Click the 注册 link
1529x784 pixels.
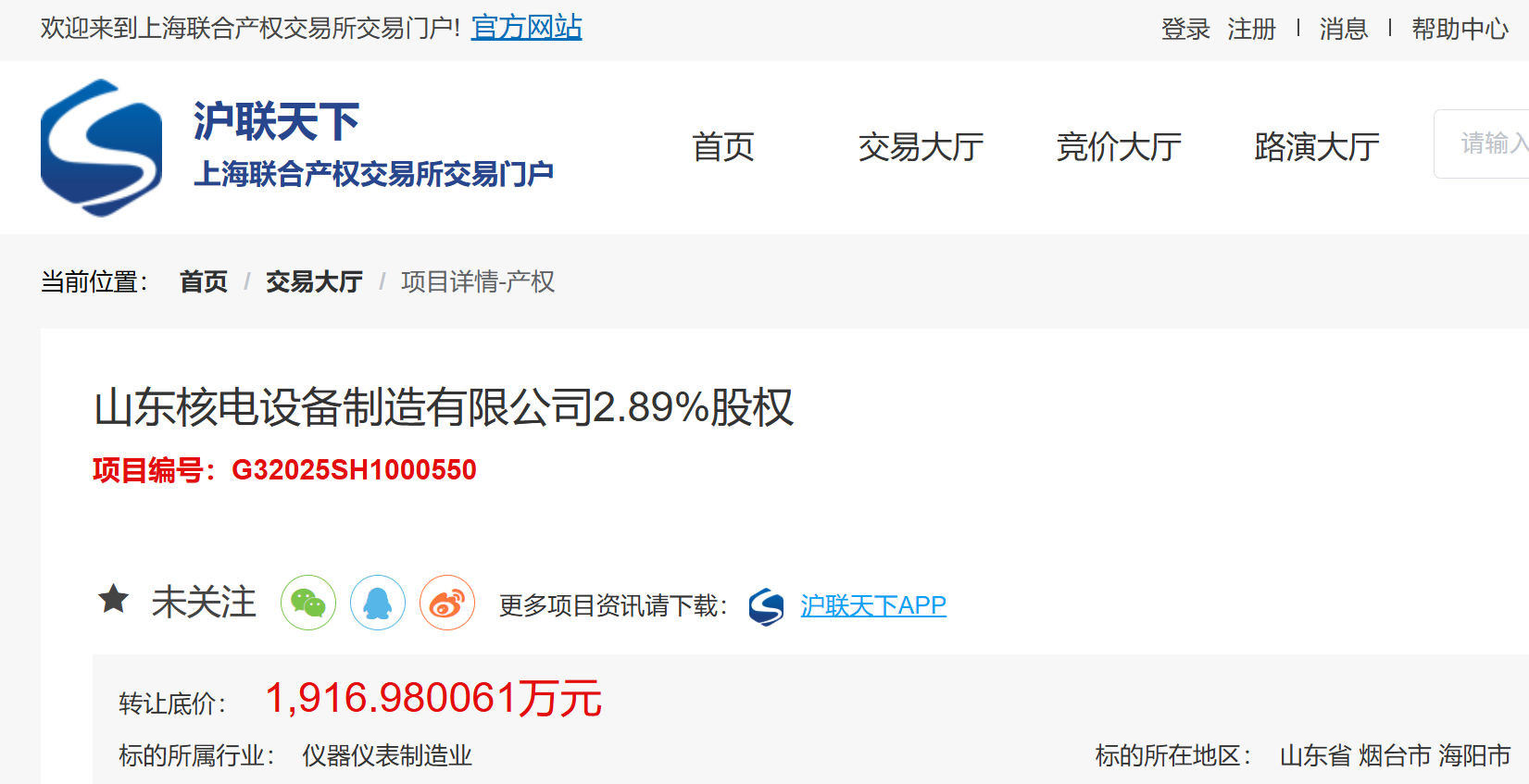point(1251,30)
